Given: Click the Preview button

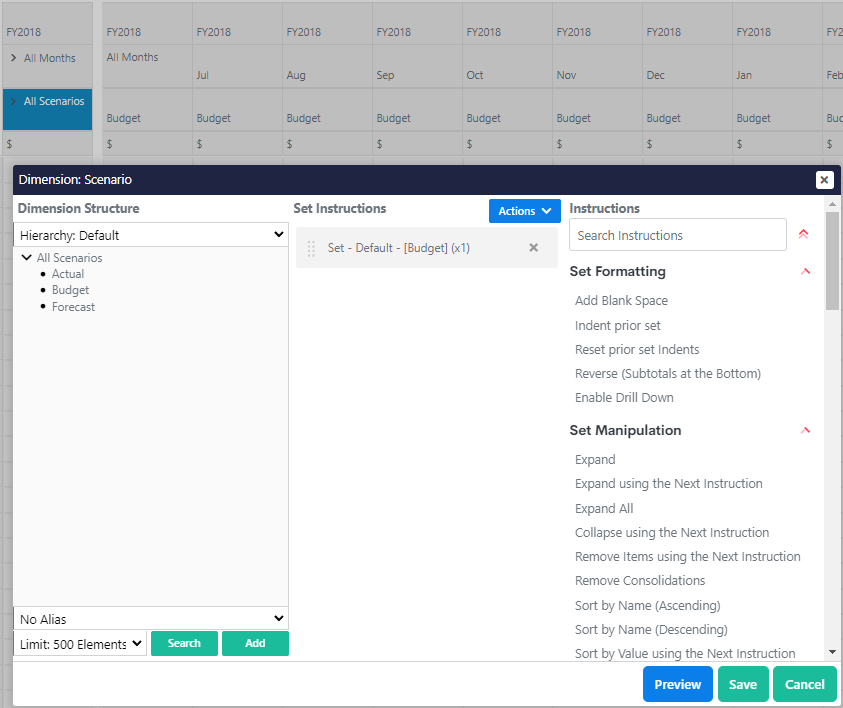Looking at the screenshot, I should [677, 684].
